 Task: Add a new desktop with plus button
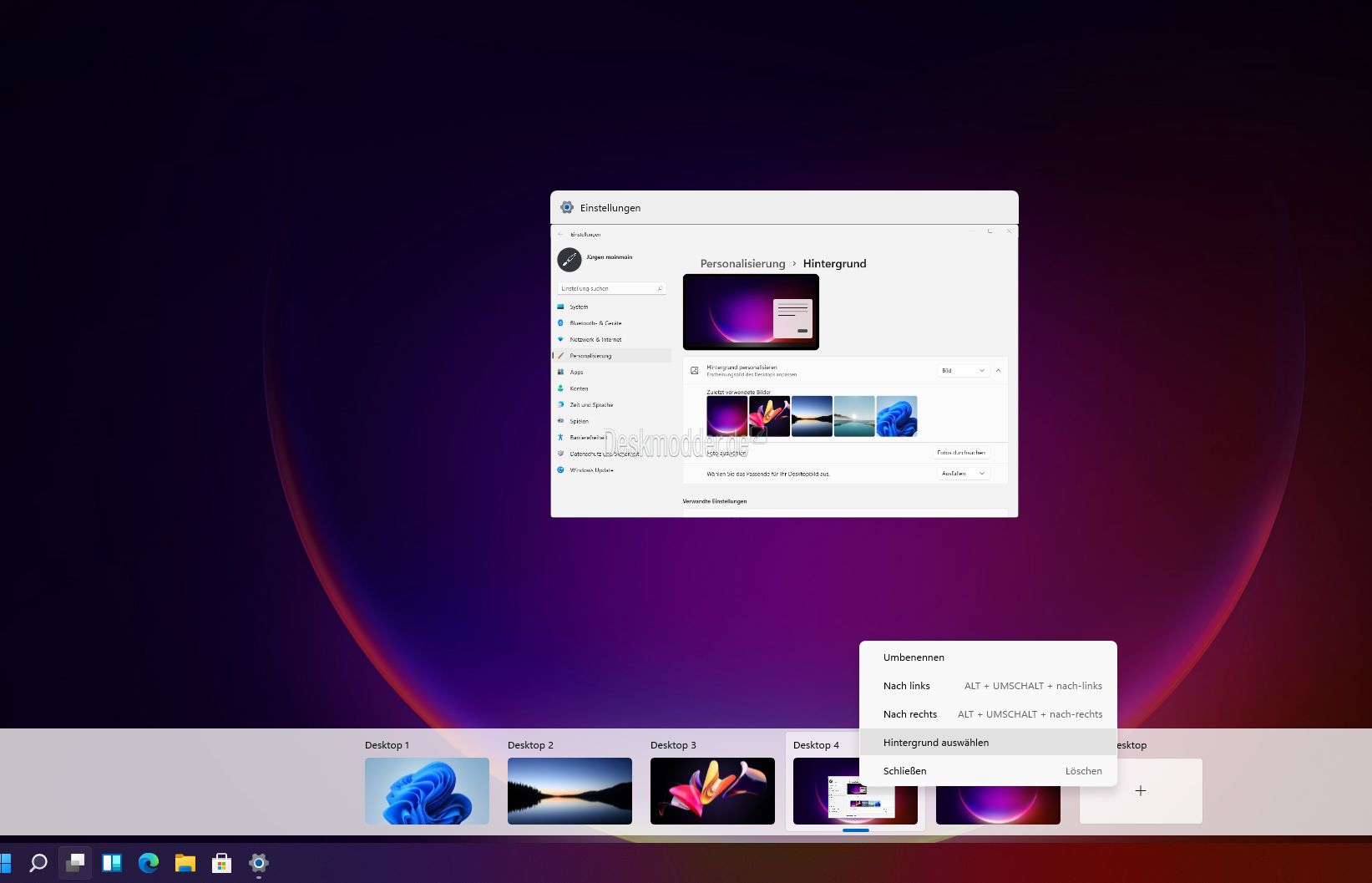tap(1141, 791)
